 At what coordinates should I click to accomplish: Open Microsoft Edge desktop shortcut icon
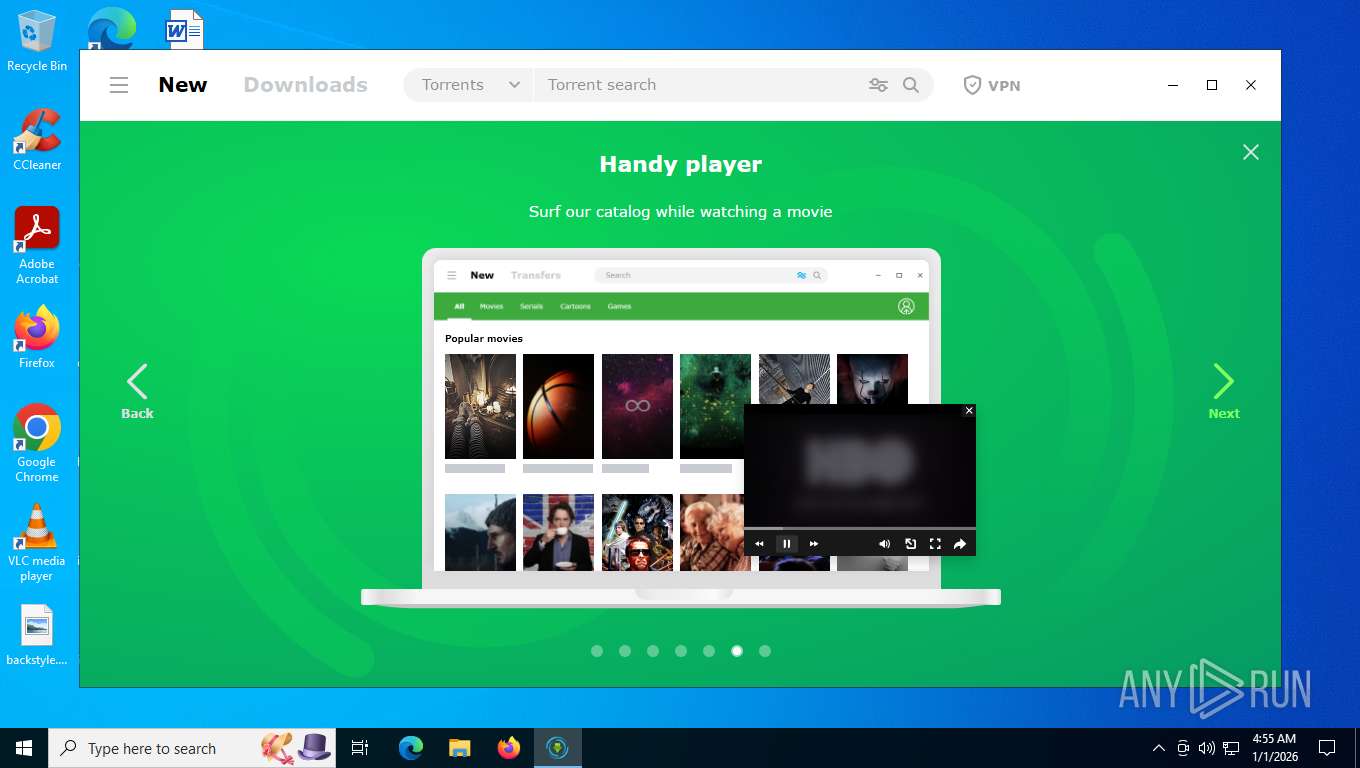pyautogui.click(x=111, y=28)
